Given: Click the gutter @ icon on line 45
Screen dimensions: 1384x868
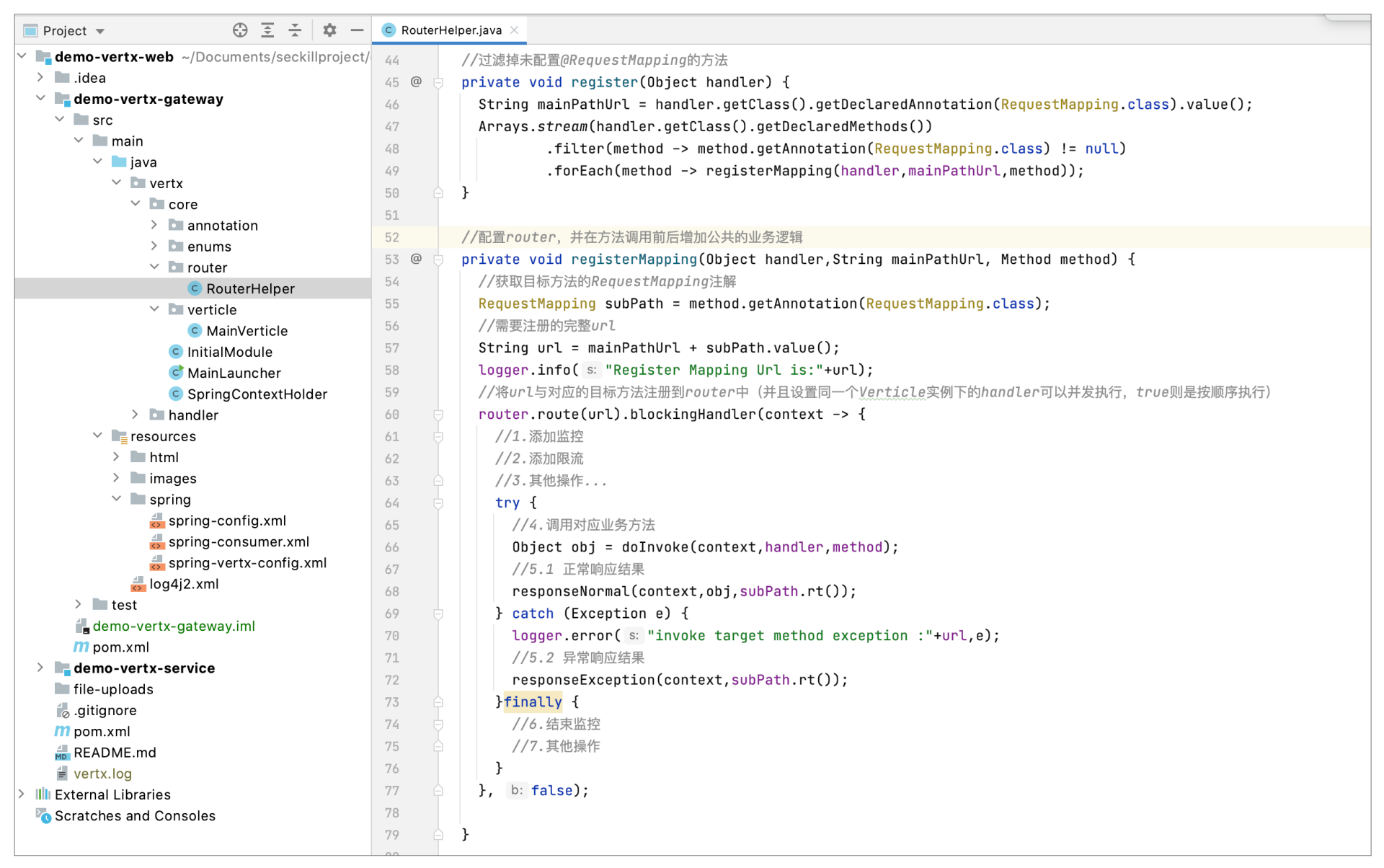Looking at the screenshot, I should tap(416, 82).
